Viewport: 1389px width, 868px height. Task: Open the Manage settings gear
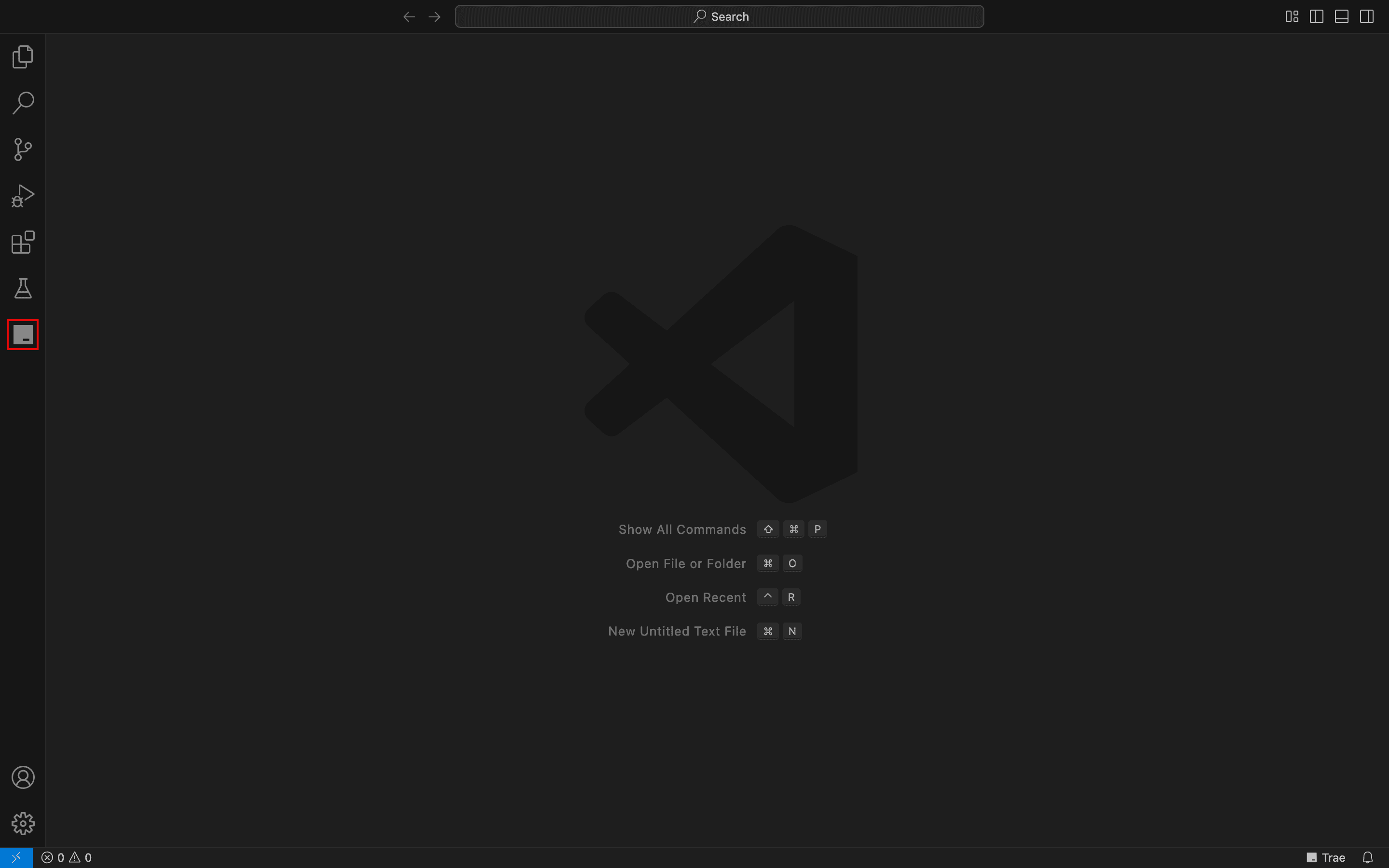point(22,823)
